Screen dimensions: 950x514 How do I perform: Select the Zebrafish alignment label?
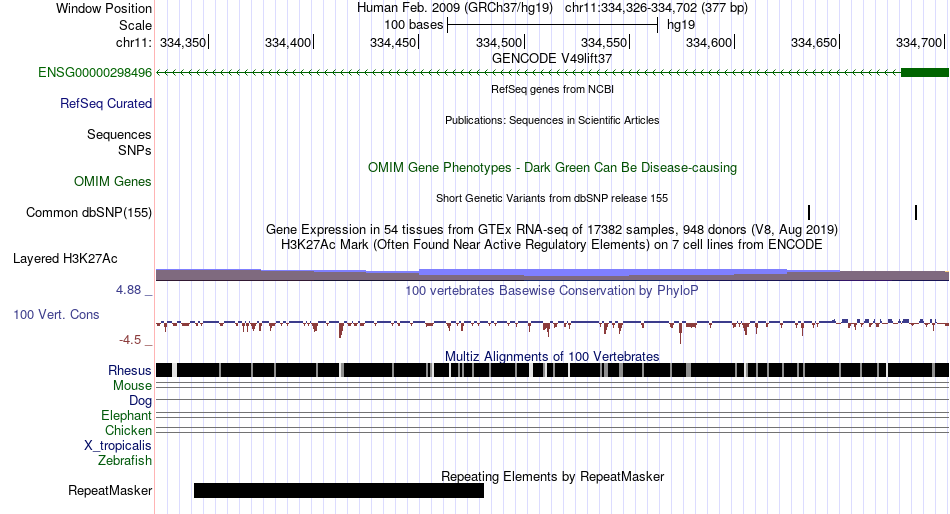[125, 461]
